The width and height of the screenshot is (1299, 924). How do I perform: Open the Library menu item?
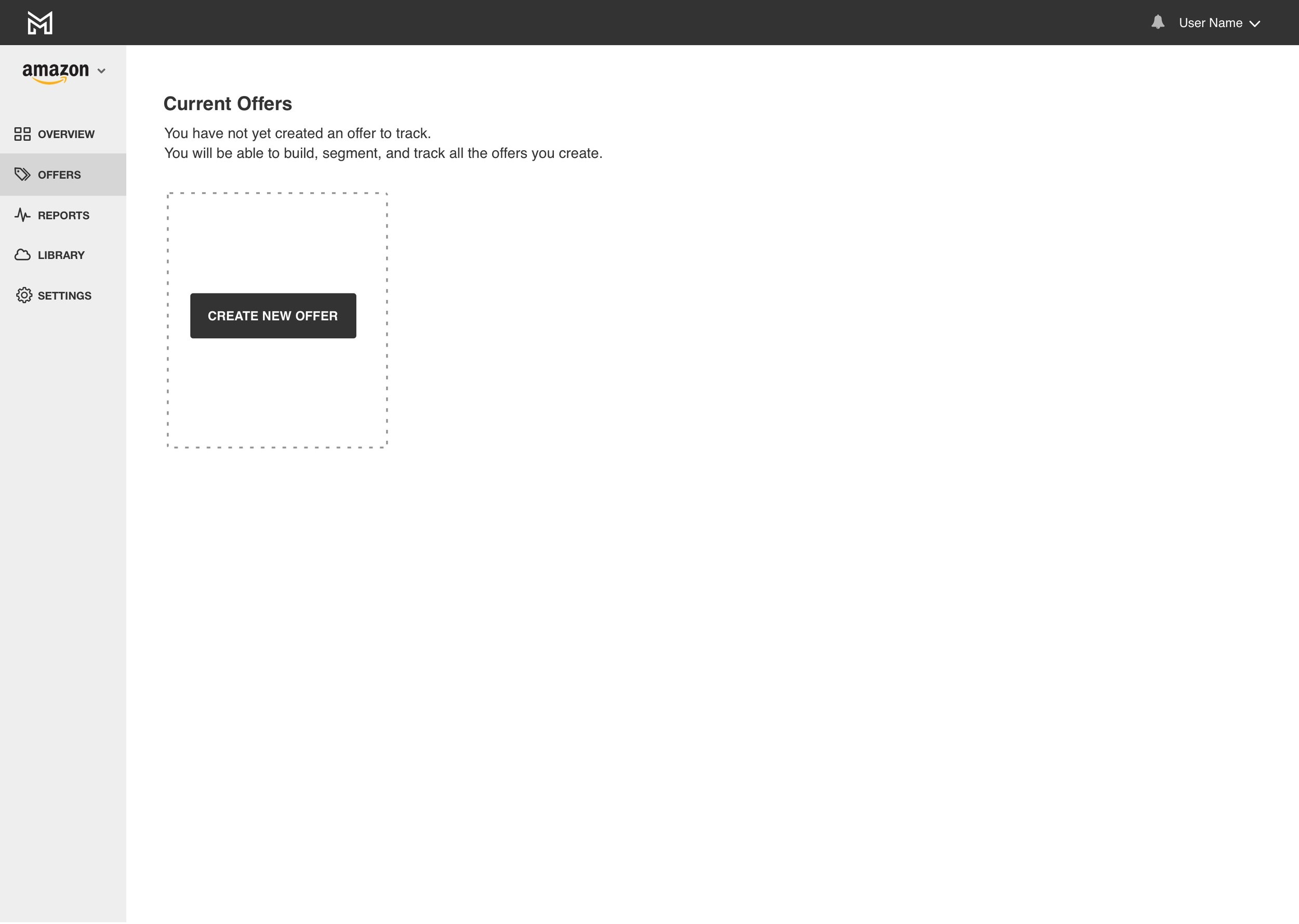point(63,256)
